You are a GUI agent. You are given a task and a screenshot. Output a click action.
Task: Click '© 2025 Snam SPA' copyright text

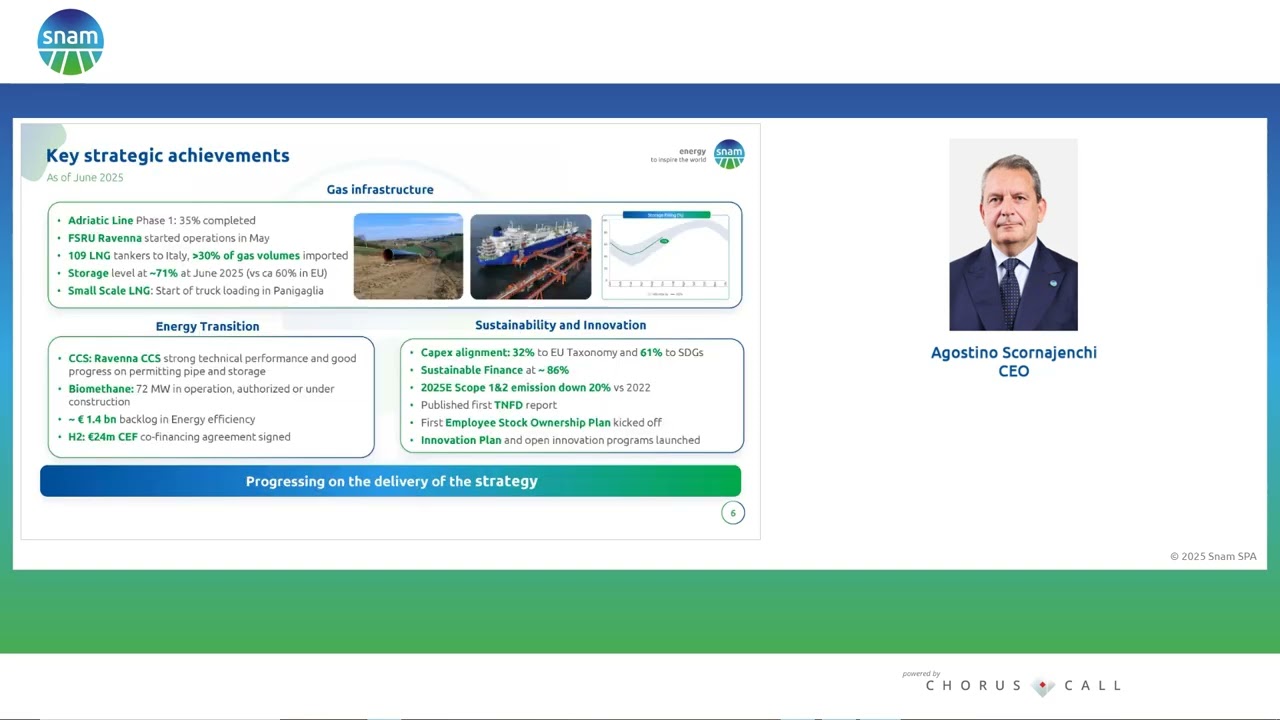click(1213, 557)
